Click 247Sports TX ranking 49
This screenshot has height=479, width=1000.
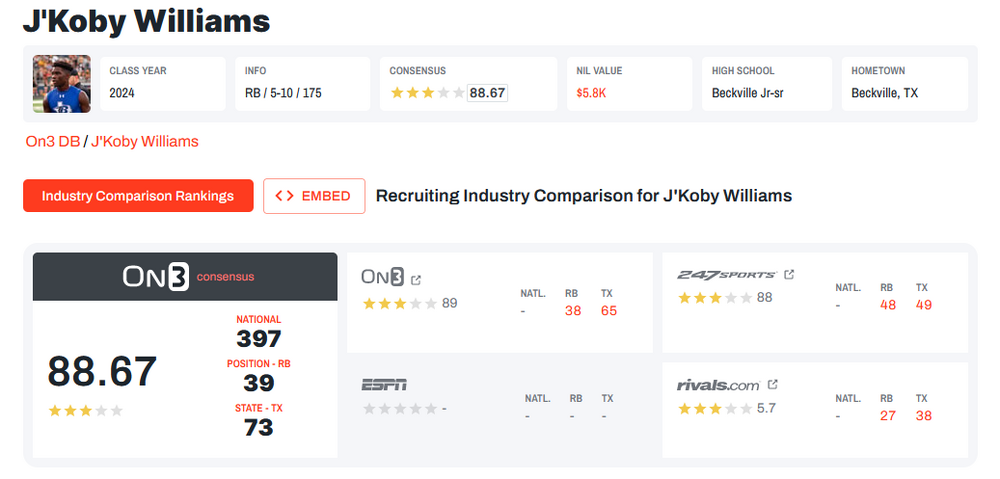click(x=923, y=305)
